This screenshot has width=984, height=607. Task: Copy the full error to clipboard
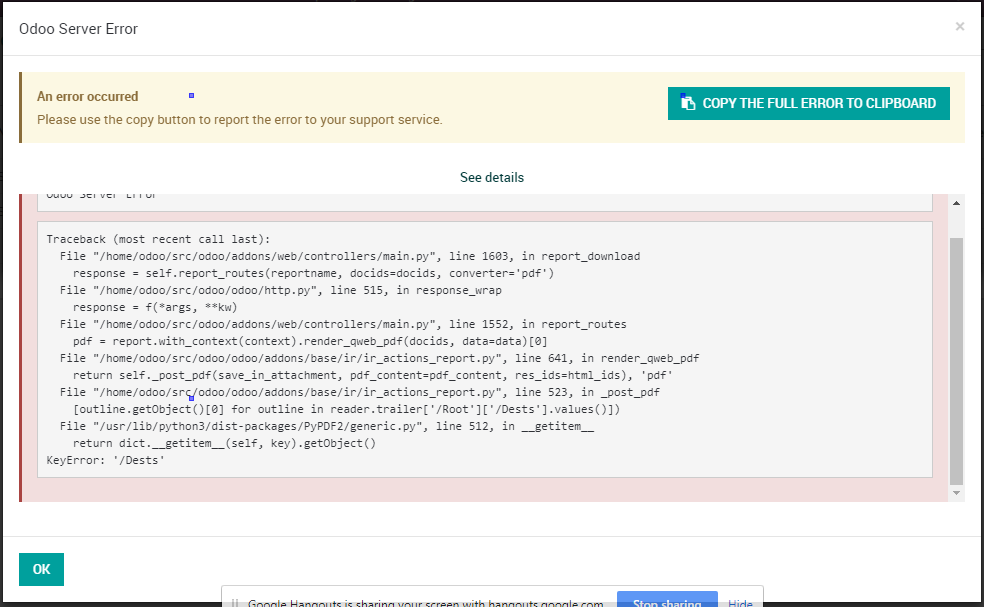point(808,102)
